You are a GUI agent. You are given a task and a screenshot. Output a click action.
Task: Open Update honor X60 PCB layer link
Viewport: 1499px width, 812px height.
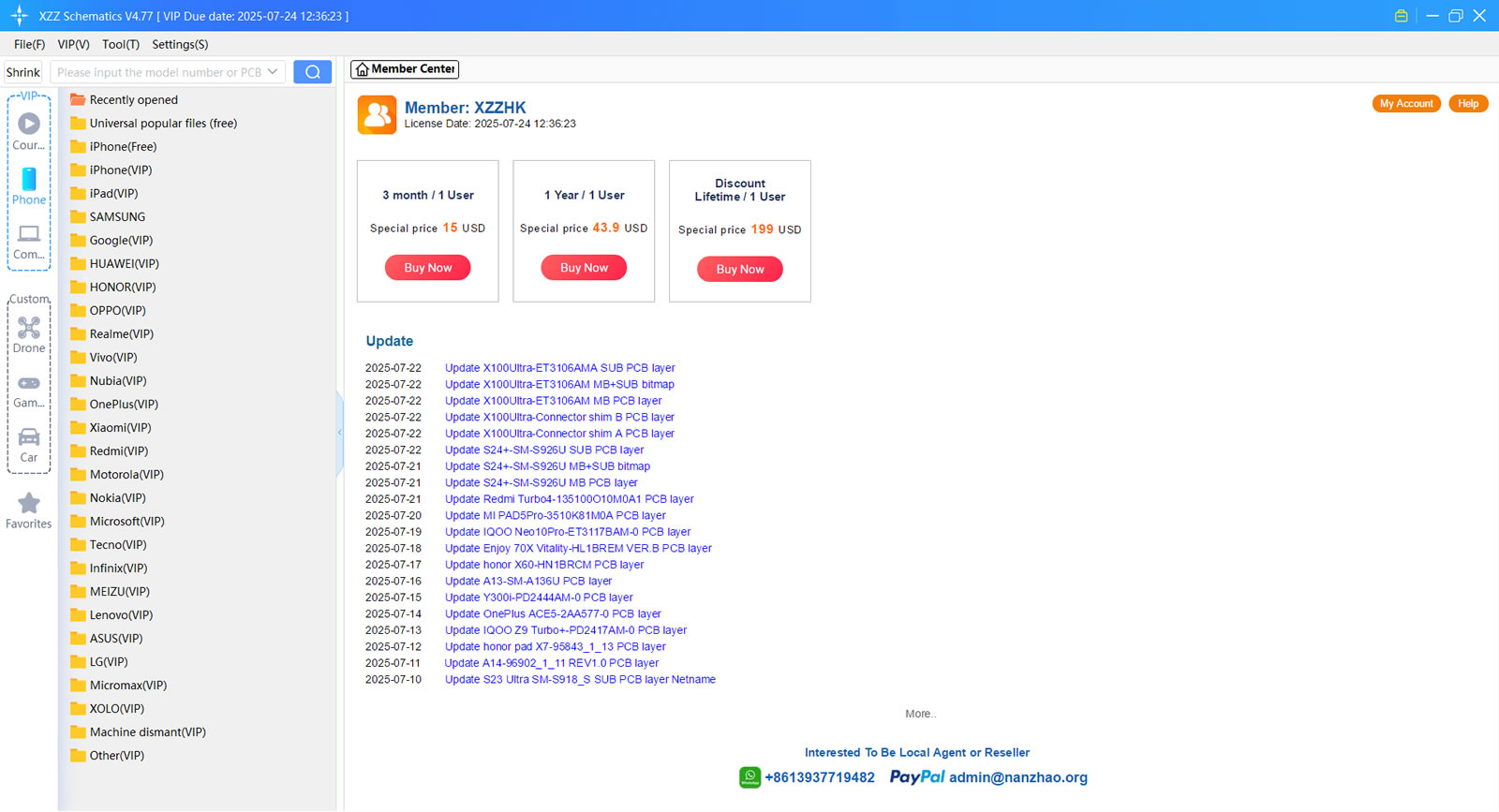coord(544,565)
